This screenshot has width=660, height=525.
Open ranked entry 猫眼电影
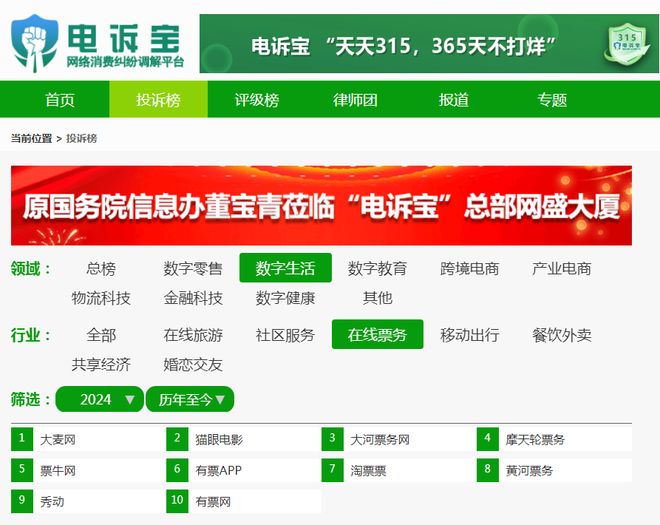pos(219,440)
